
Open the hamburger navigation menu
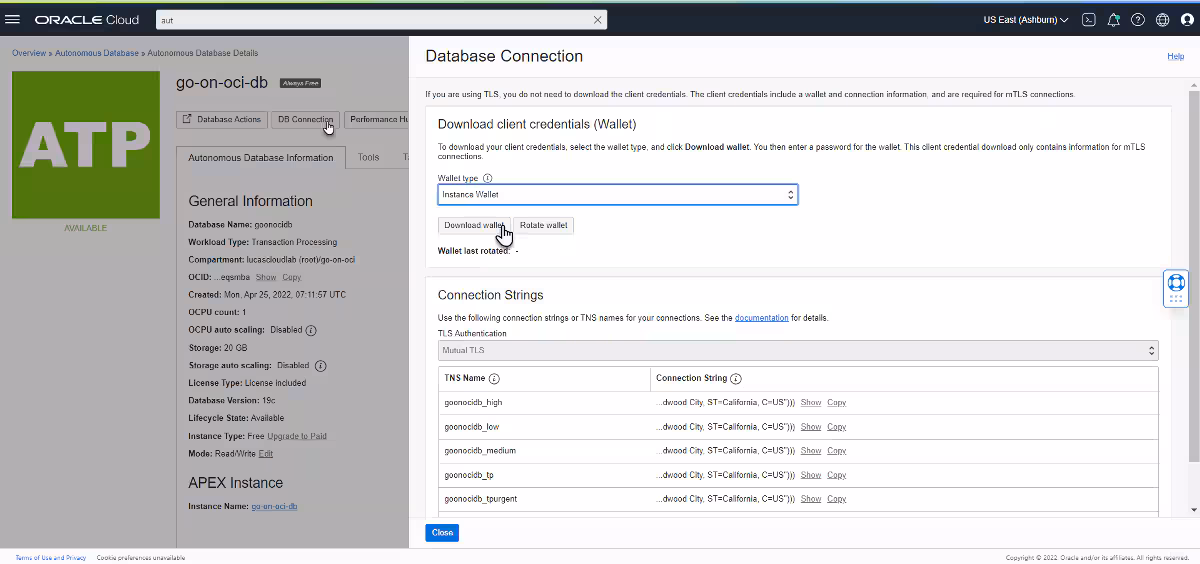click(13, 20)
